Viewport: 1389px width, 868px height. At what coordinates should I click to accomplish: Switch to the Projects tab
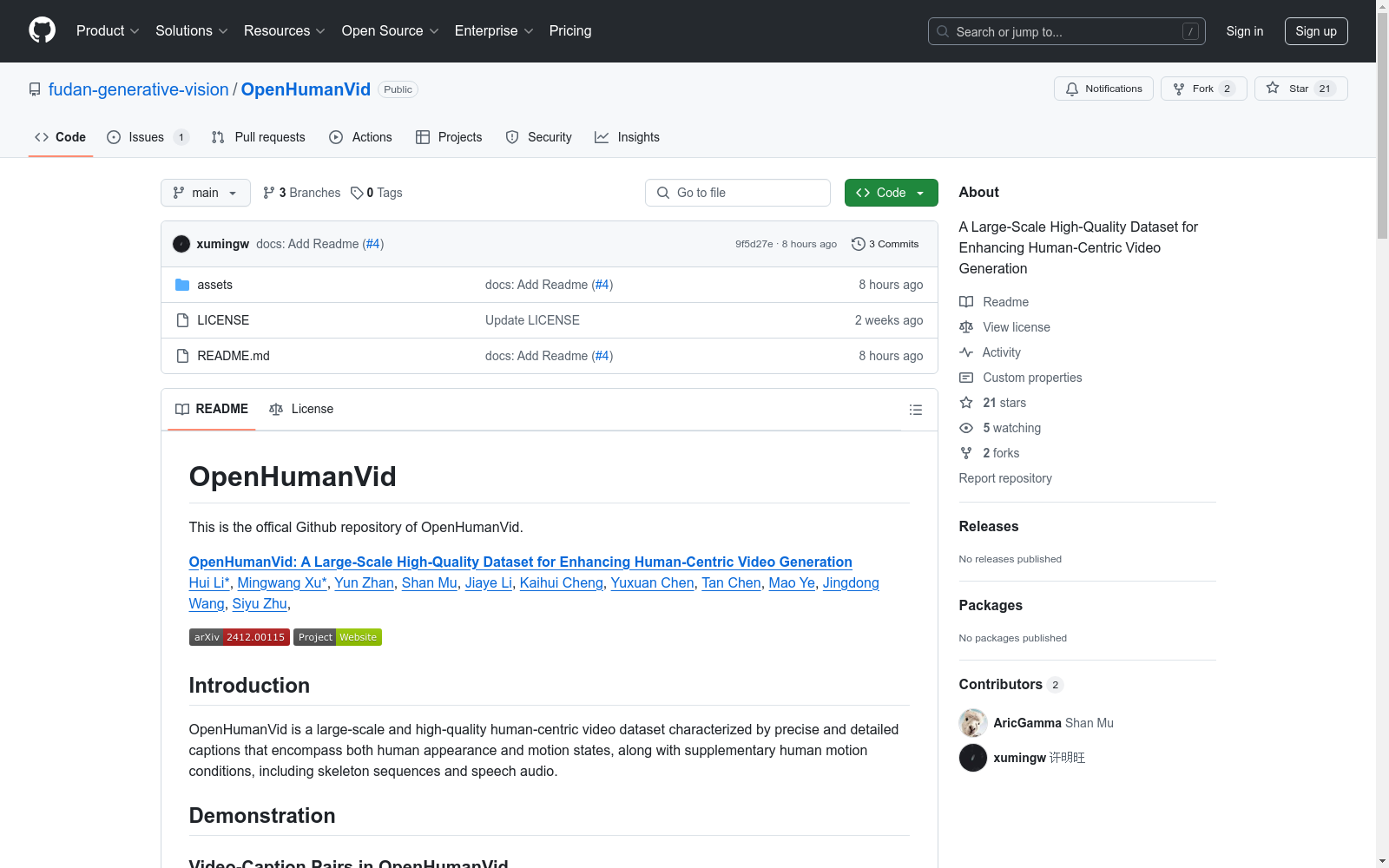449,137
